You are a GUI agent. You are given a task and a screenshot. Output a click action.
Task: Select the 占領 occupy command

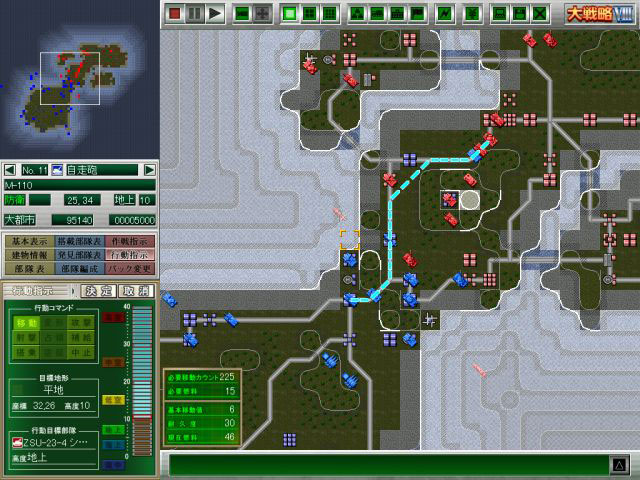pyautogui.click(x=54, y=338)
